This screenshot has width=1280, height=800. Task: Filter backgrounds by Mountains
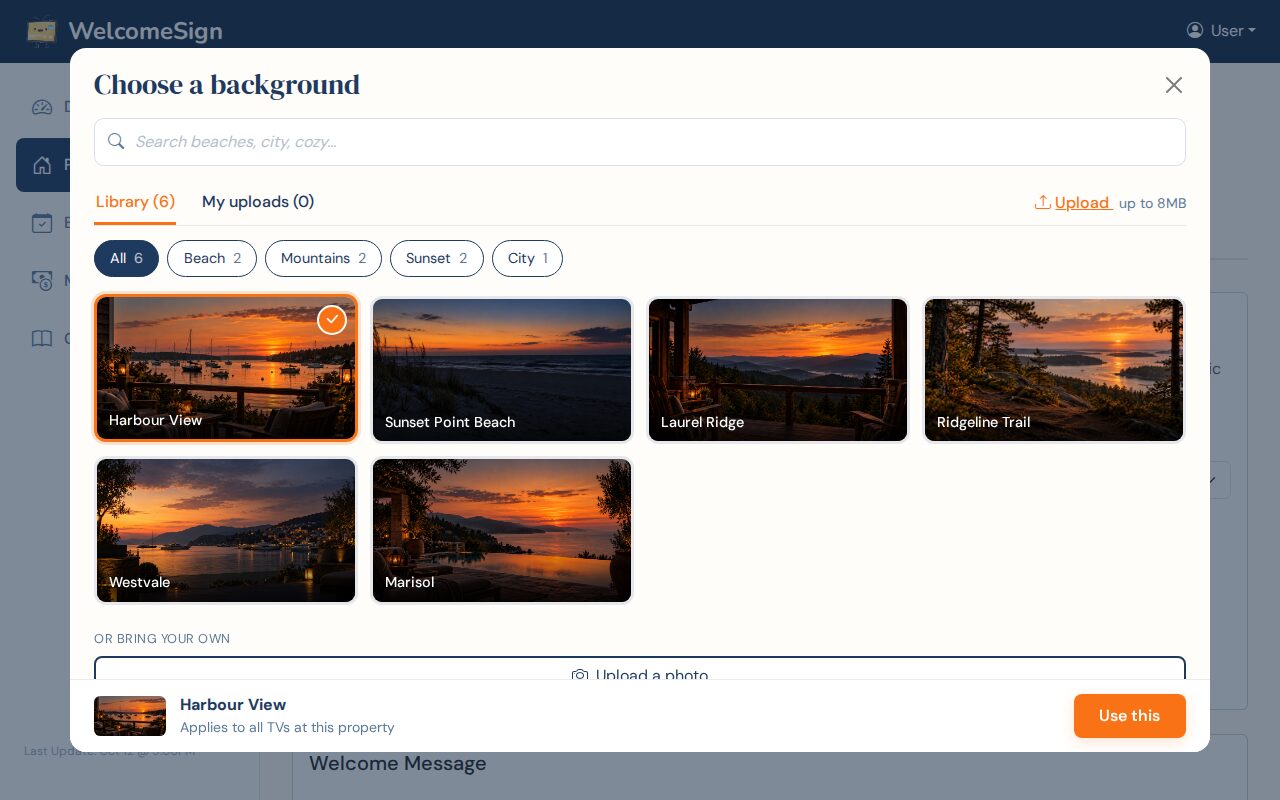point(323,258)
